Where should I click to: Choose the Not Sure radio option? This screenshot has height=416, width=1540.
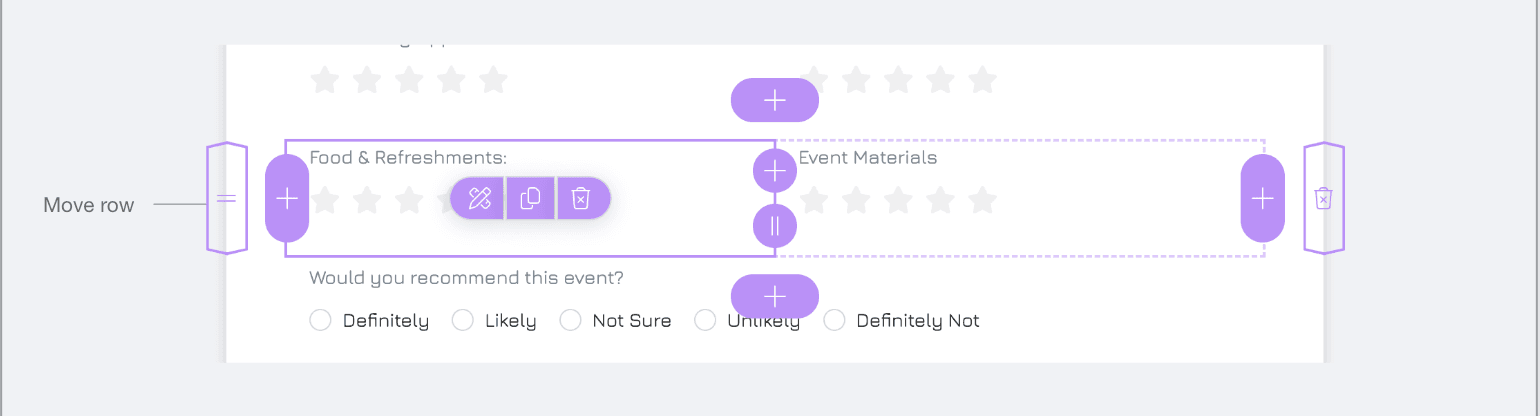tap(570, 320)
